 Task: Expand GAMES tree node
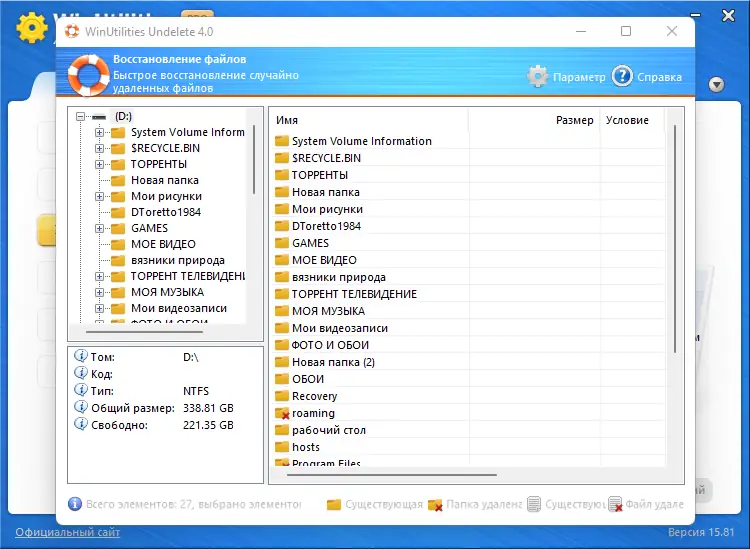pyautogui.click(x=99, y=229)
